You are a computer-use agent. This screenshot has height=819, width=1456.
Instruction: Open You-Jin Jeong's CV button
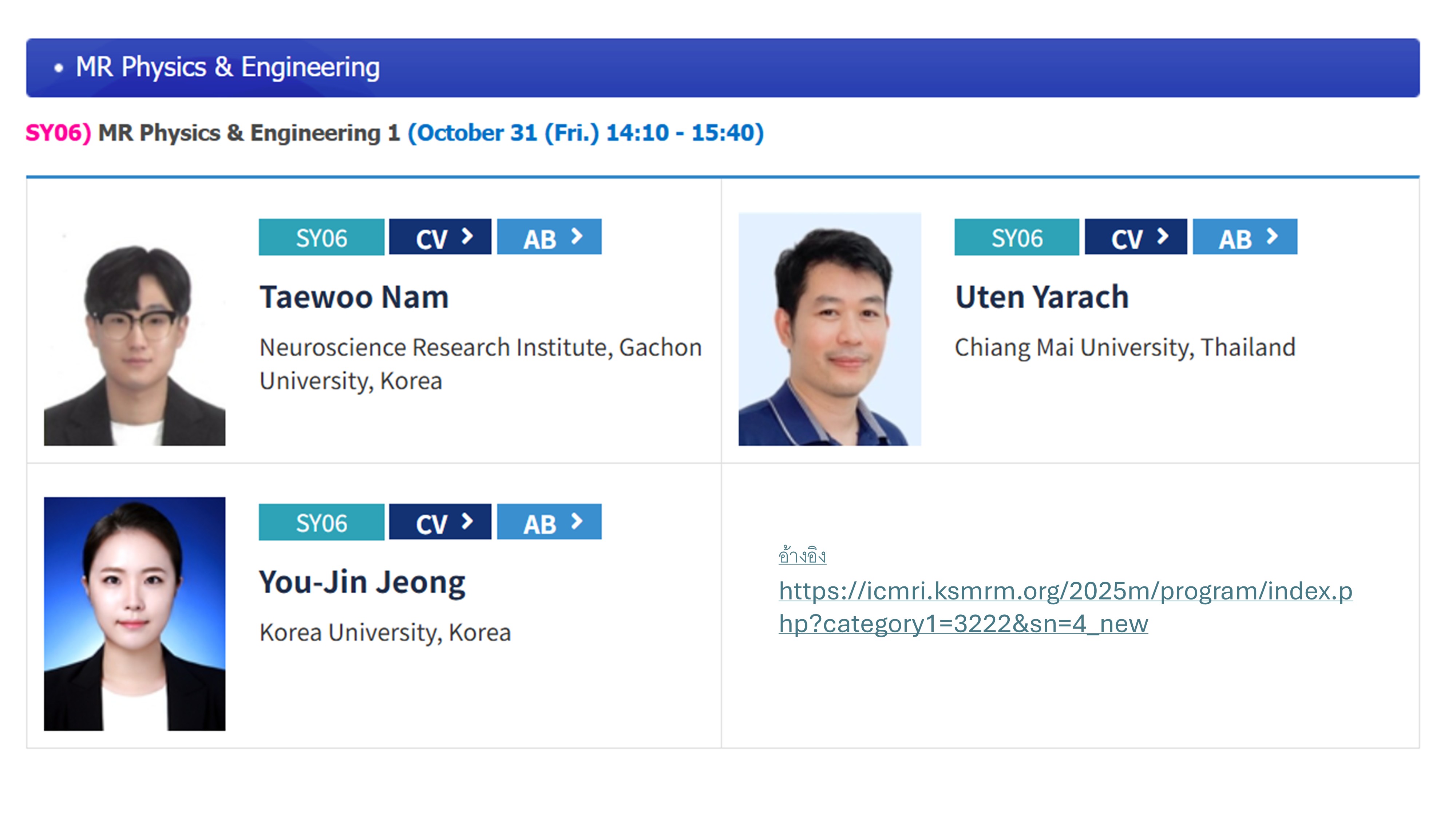click(440, 522)
